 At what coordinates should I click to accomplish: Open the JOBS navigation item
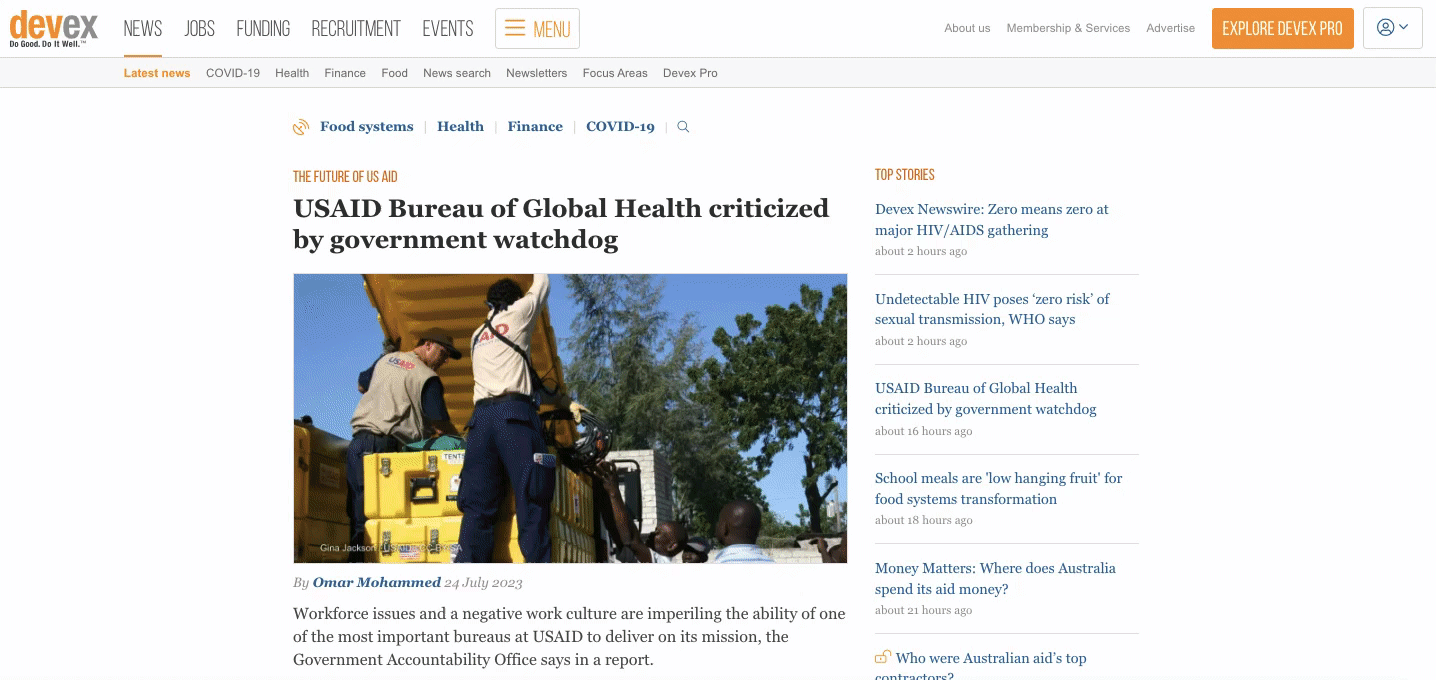[200, 29]
